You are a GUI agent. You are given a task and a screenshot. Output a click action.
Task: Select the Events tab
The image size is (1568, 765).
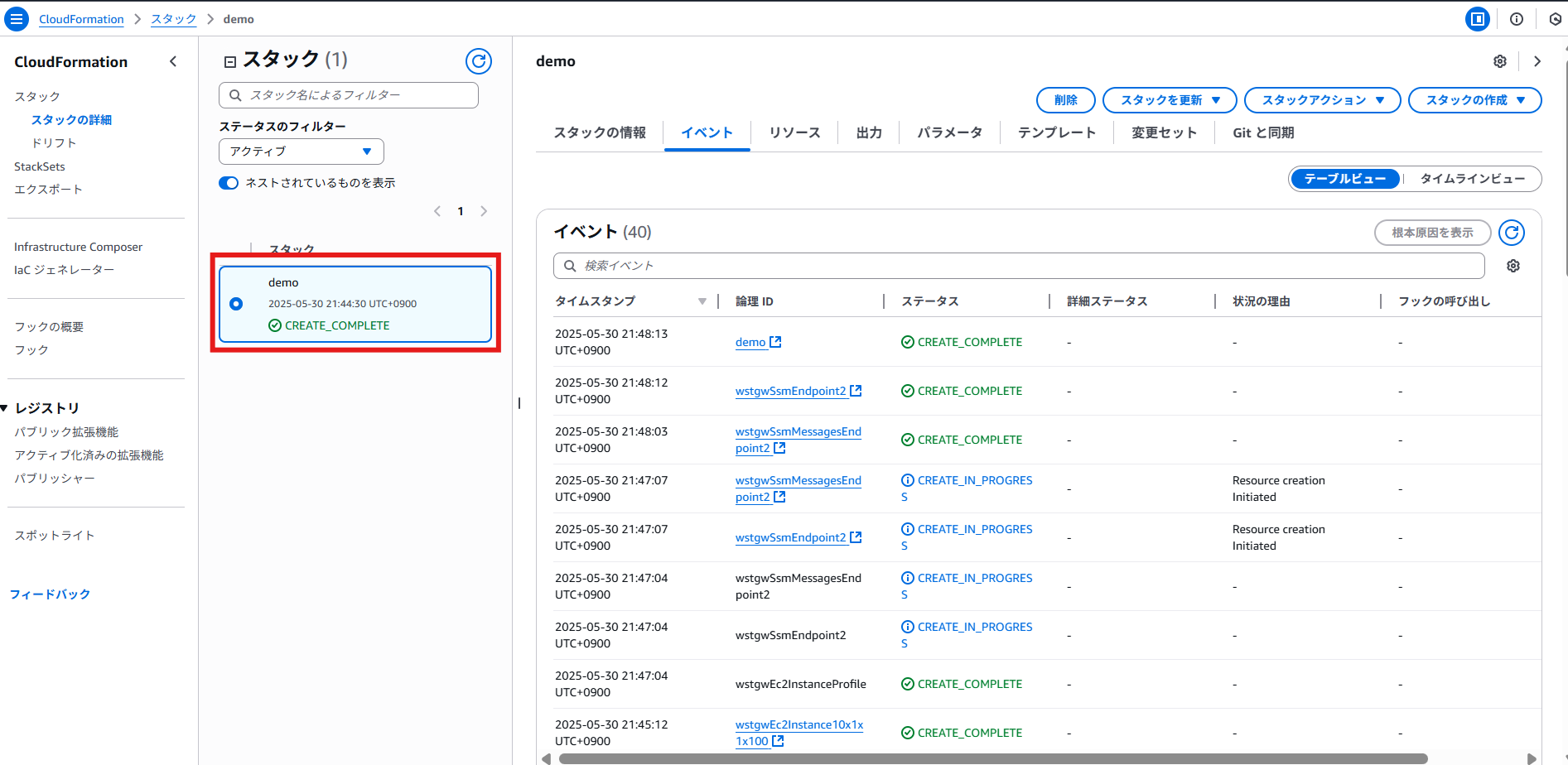click(x=707, y=132)
